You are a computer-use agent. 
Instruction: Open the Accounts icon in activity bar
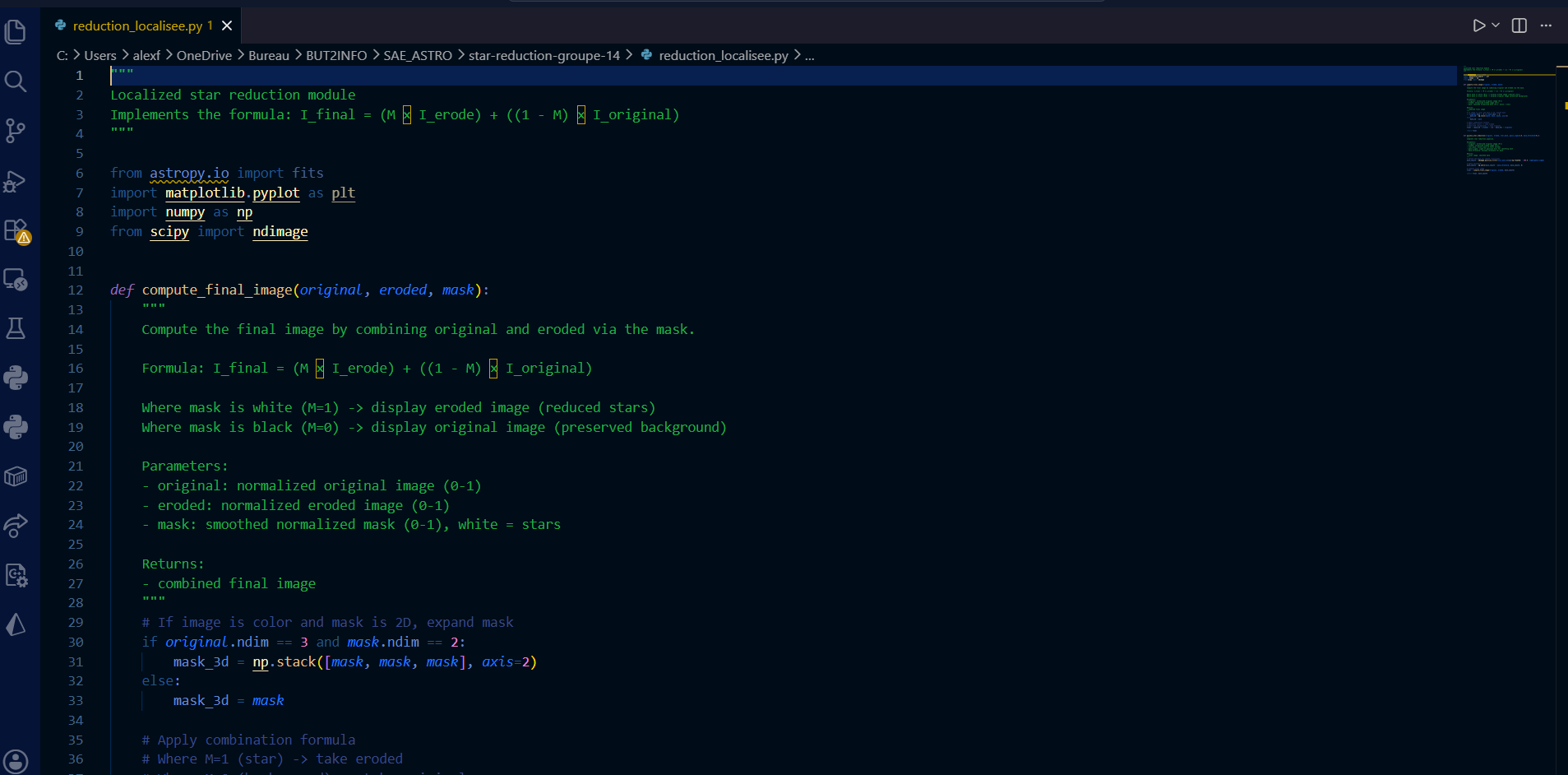click(x=16, y=761)
